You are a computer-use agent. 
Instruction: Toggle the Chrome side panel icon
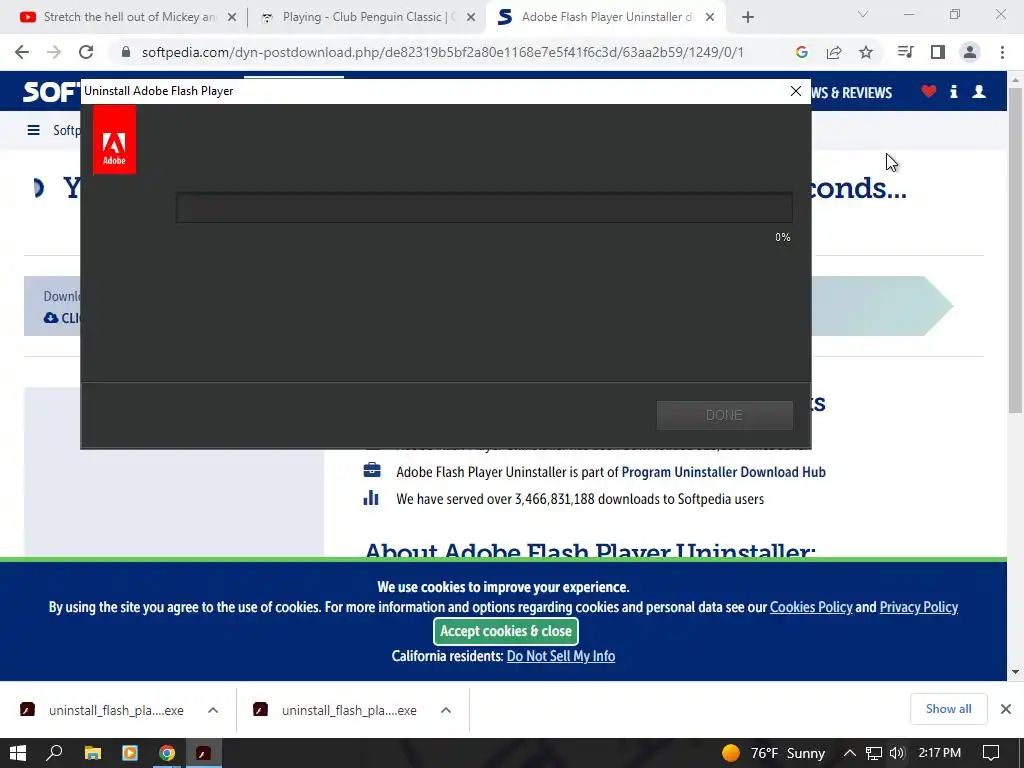click(938, 52)
